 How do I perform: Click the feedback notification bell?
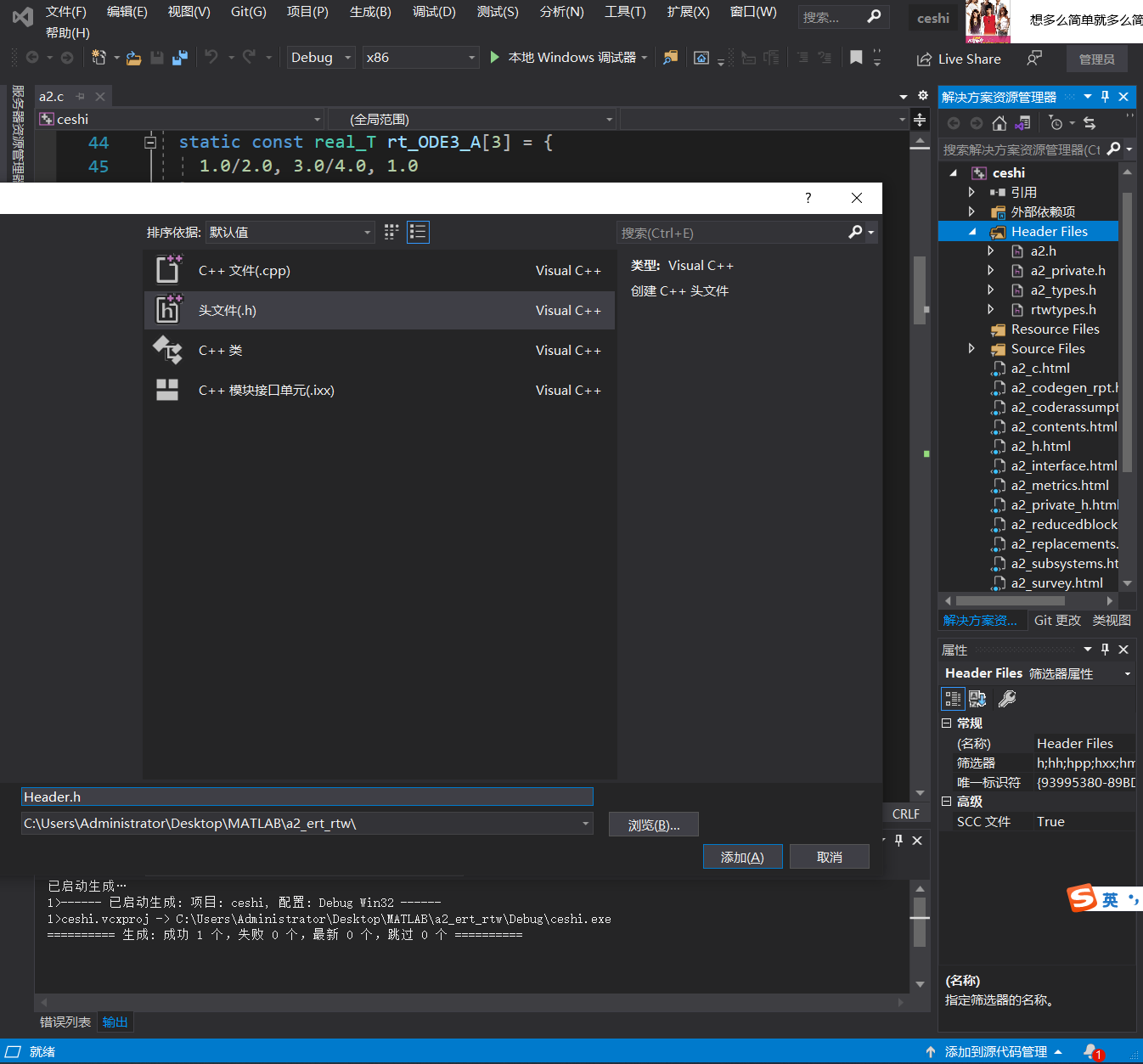tap(1093, 1051)
